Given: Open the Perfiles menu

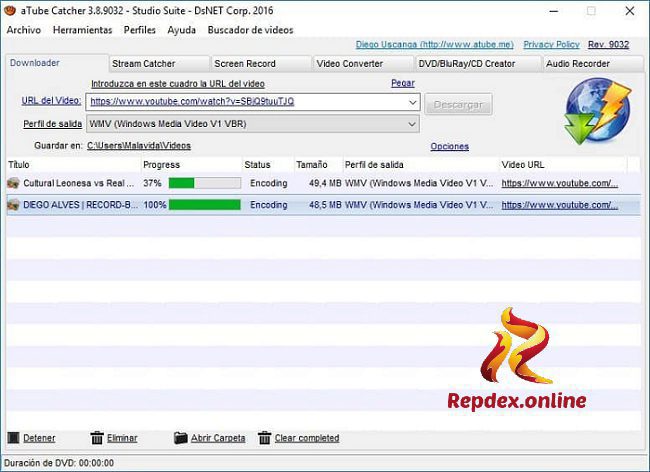Looking at the screenshot, I should click(x=140, y=30).
